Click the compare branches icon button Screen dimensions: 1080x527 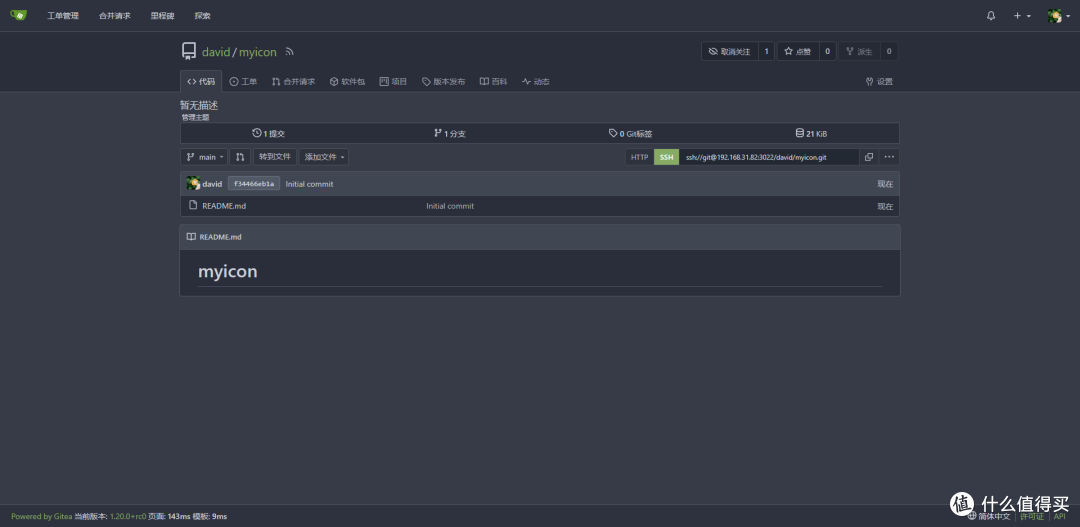point(240,157)
